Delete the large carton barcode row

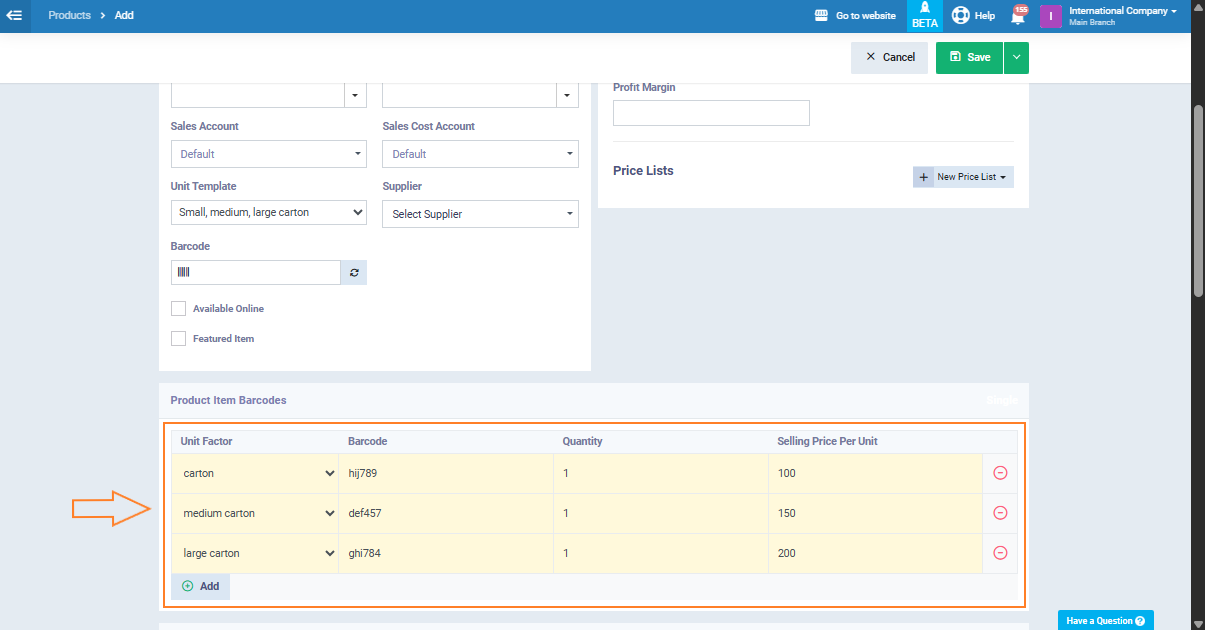[1000, 553]
